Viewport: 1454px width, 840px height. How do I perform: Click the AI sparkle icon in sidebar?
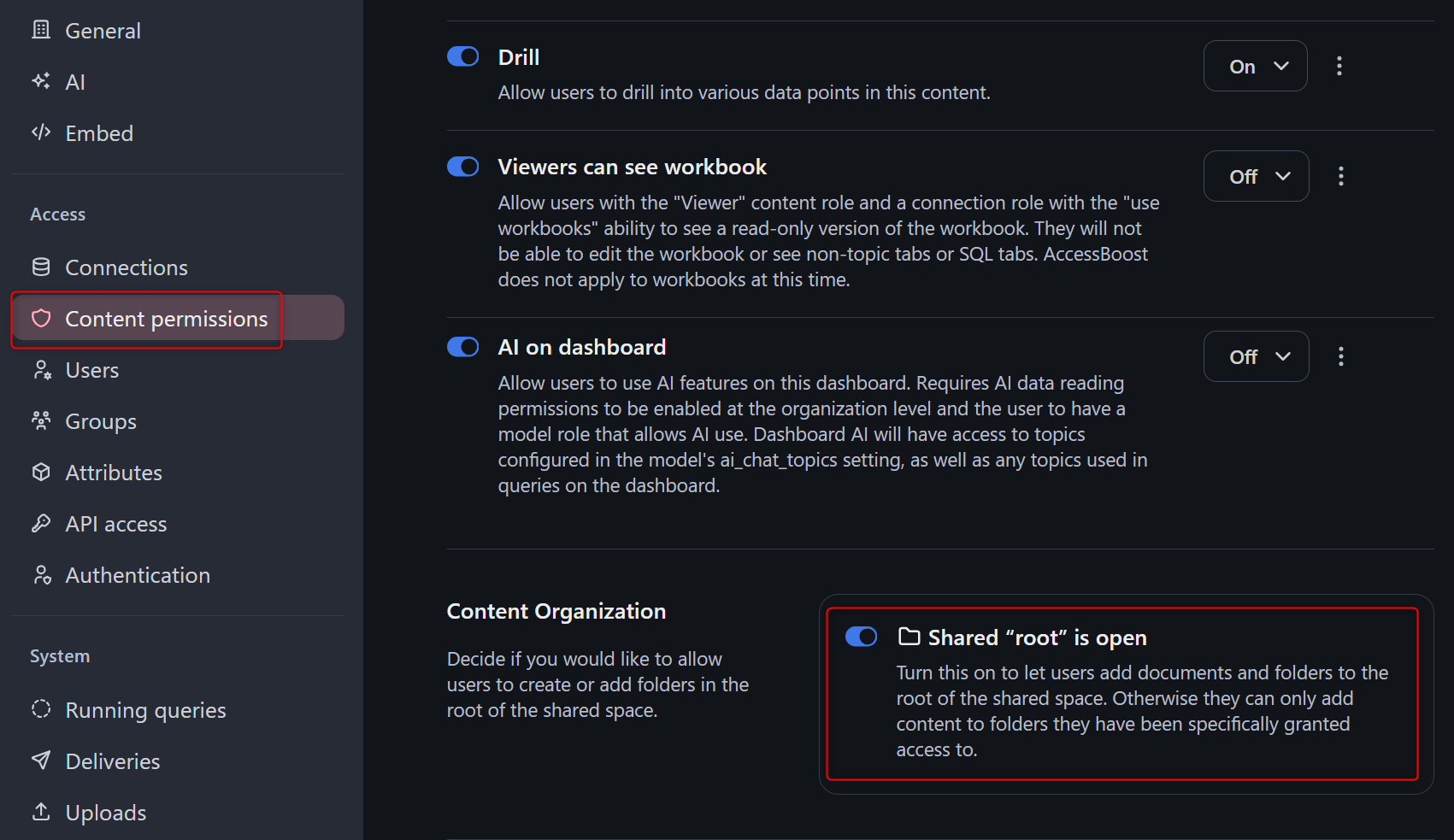(x=41, y=82)
